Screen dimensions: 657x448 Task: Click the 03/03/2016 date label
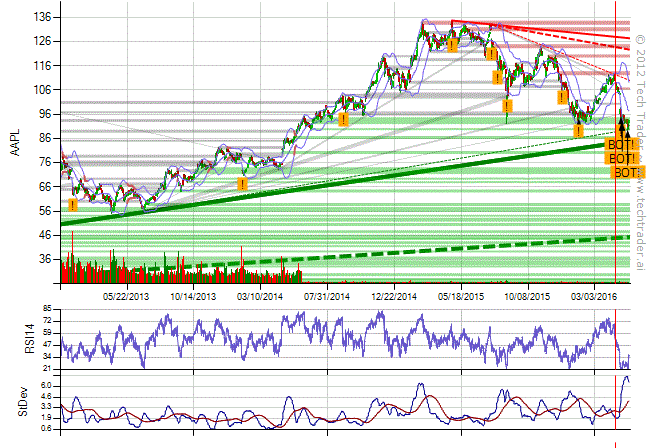tap(594, 296)
